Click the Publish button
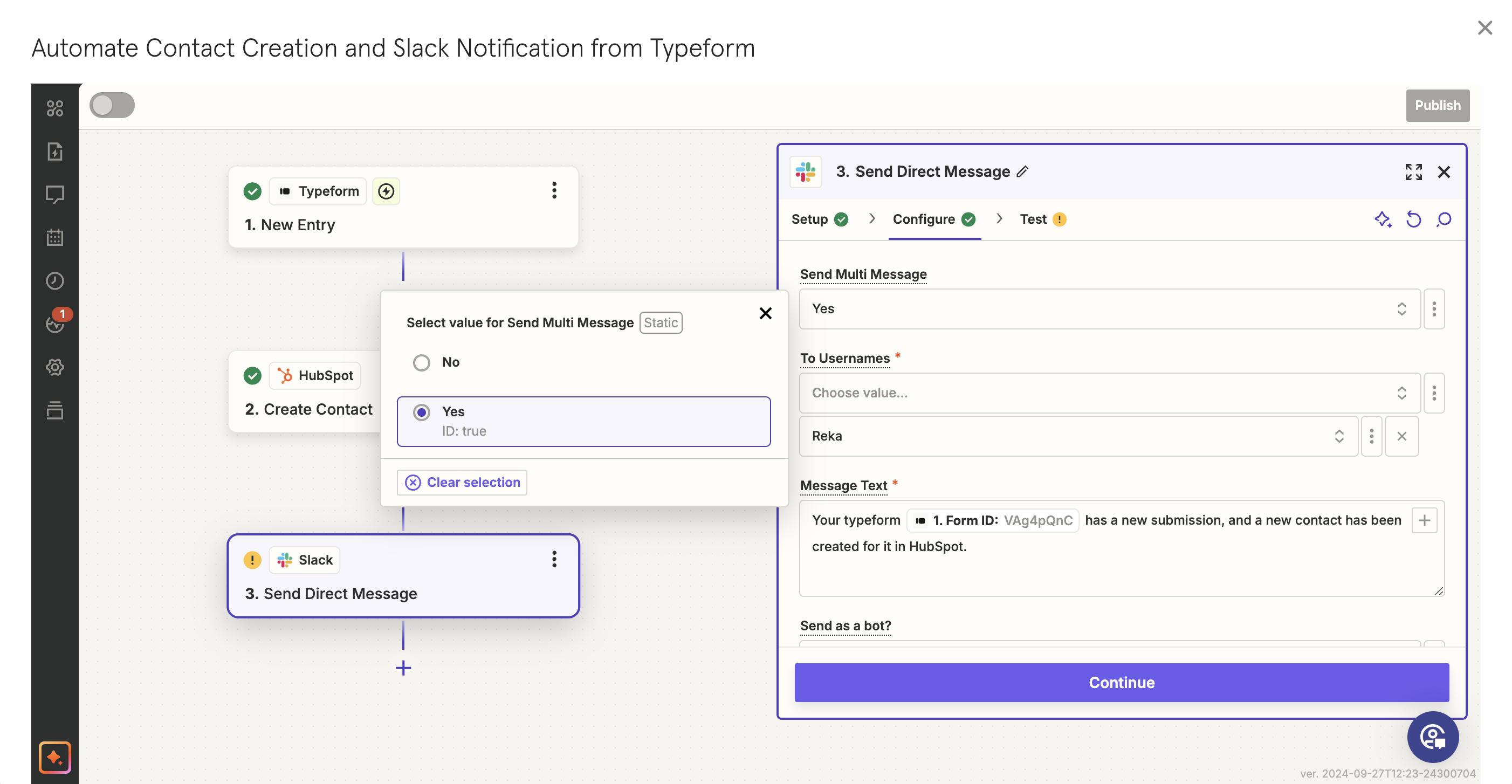Image resolution: width=1512 pixels, height=784 pixels. [x=1438, y=106]
